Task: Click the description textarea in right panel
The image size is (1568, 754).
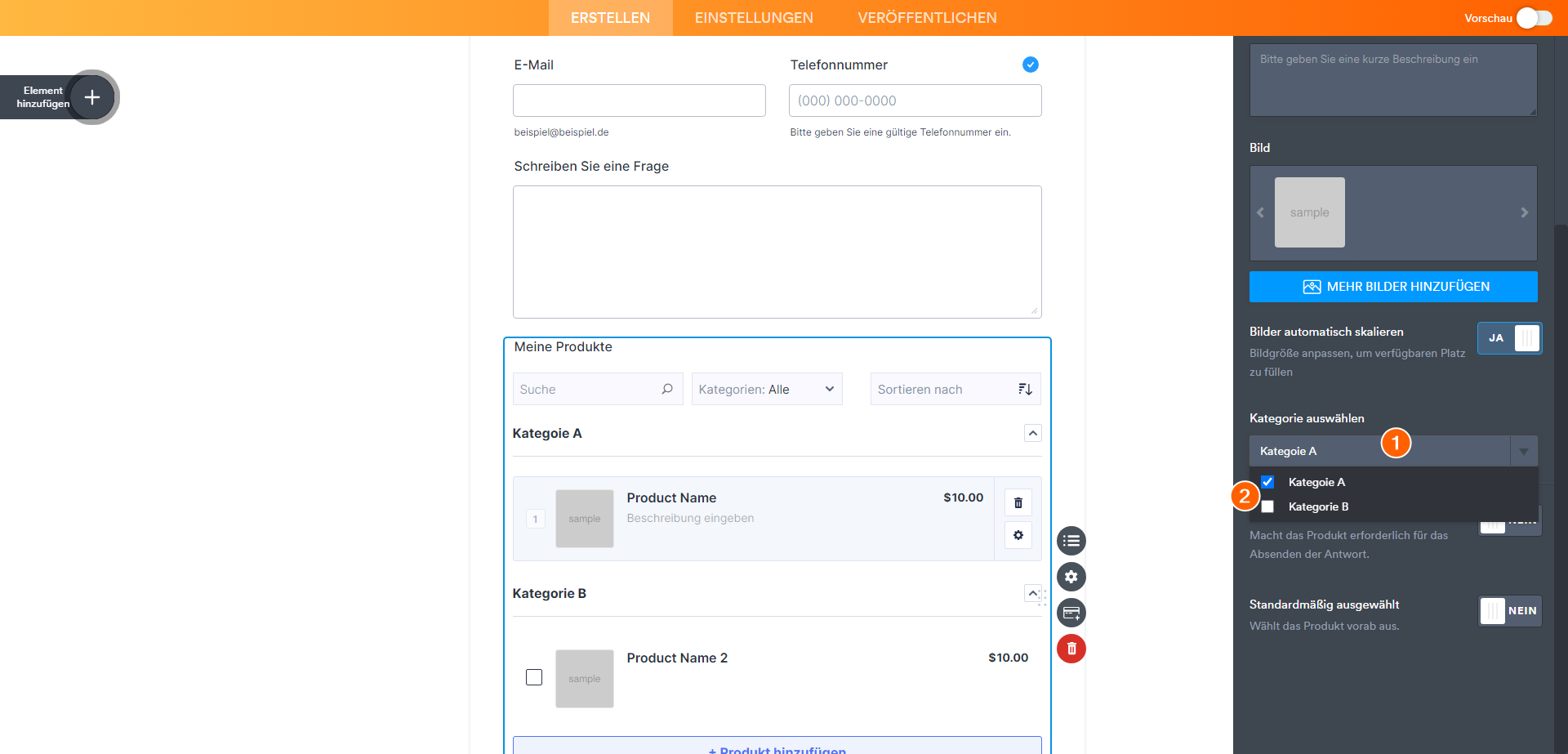Action: [1393, 80]
